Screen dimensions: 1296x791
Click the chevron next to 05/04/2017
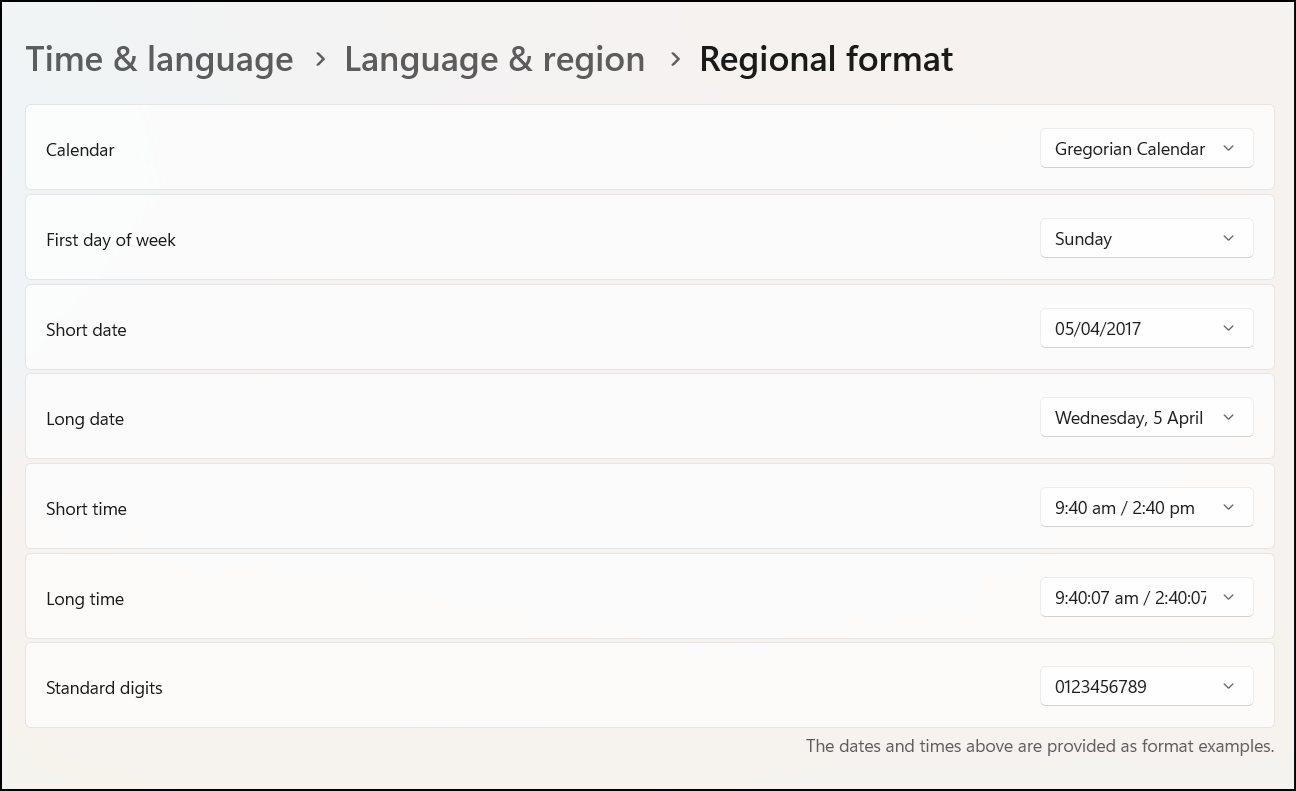1229,327
